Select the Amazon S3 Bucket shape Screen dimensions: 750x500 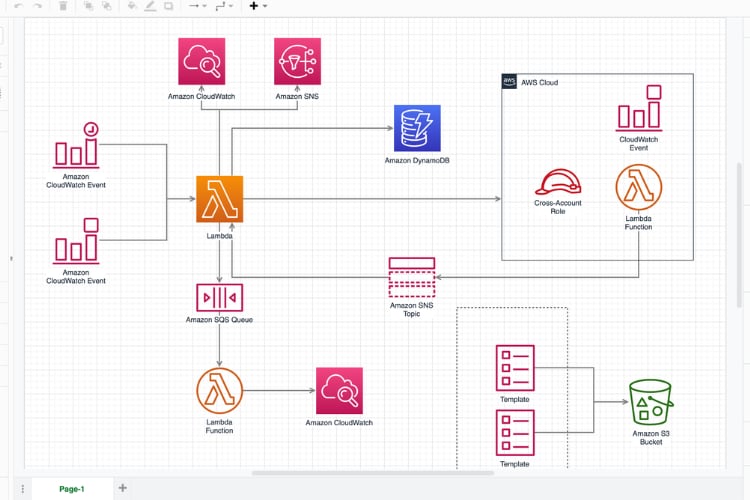[651, 402]
